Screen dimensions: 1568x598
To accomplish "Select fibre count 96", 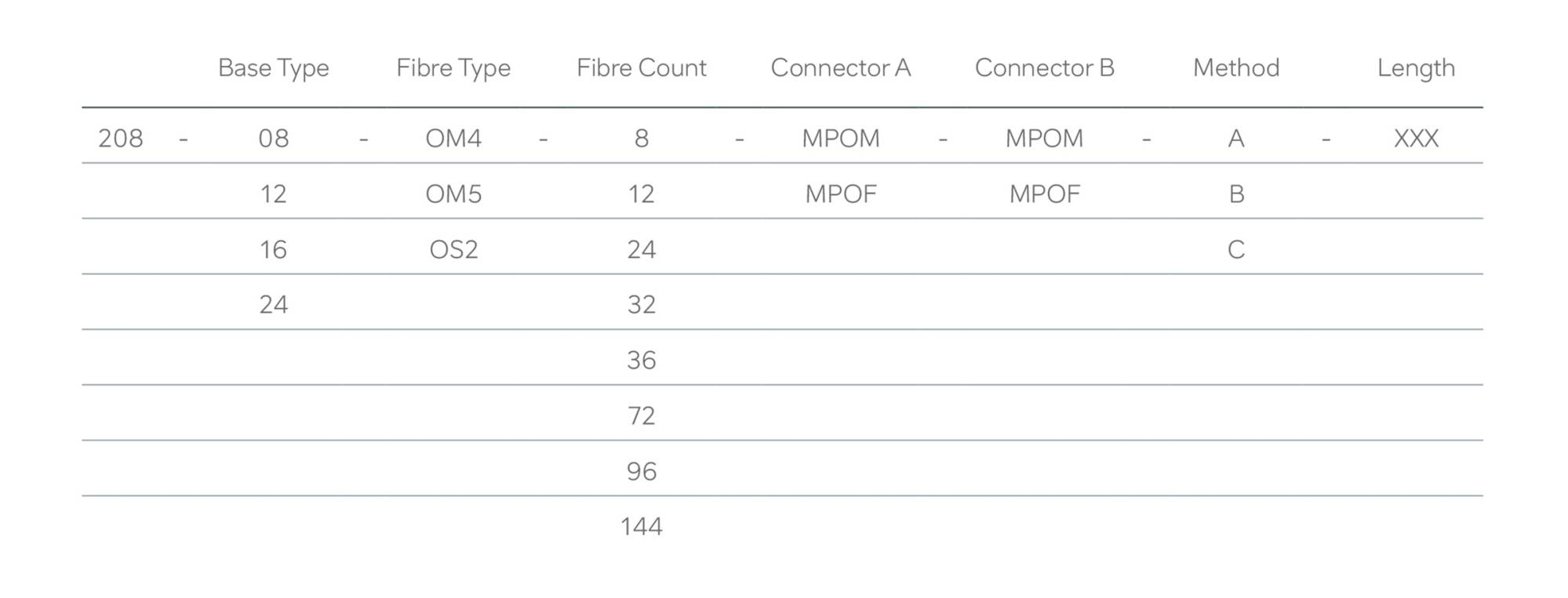I will (x=641, y=471).
